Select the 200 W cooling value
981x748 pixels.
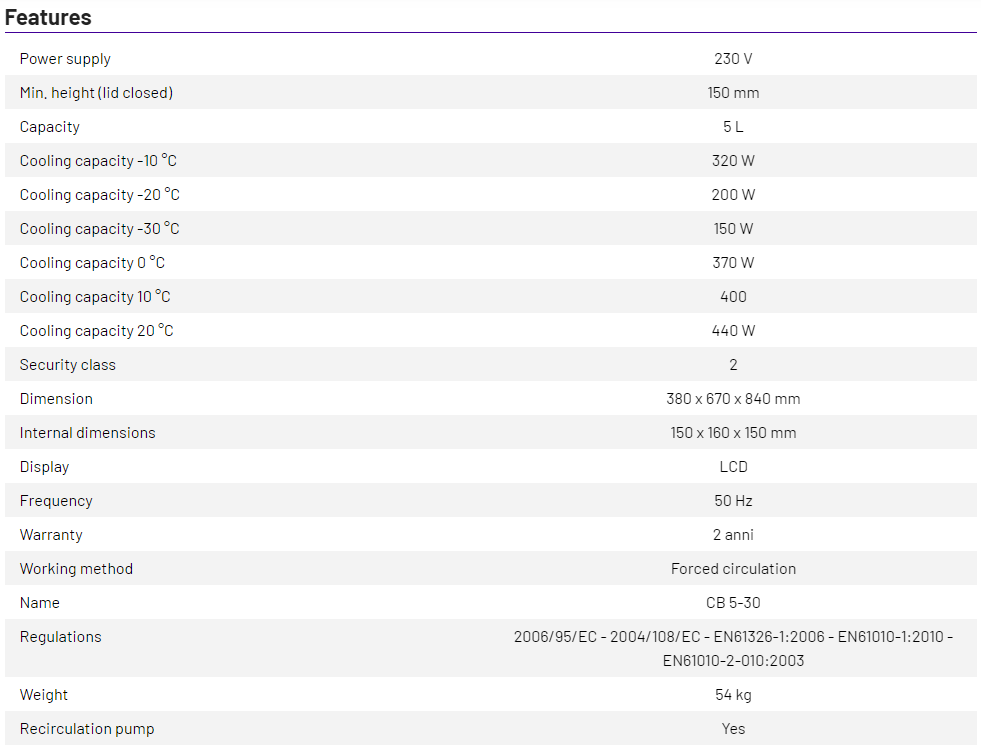pyautogui.click(x=733, y=195)
